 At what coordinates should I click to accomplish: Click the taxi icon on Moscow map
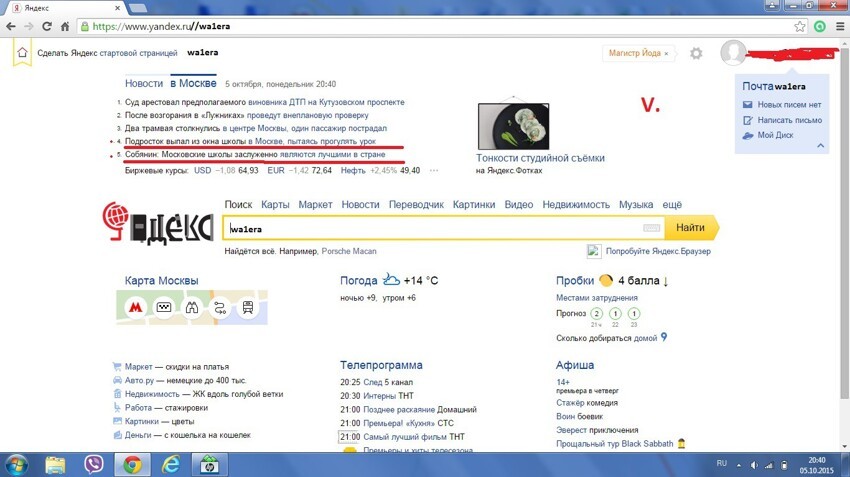pos(164,307)
